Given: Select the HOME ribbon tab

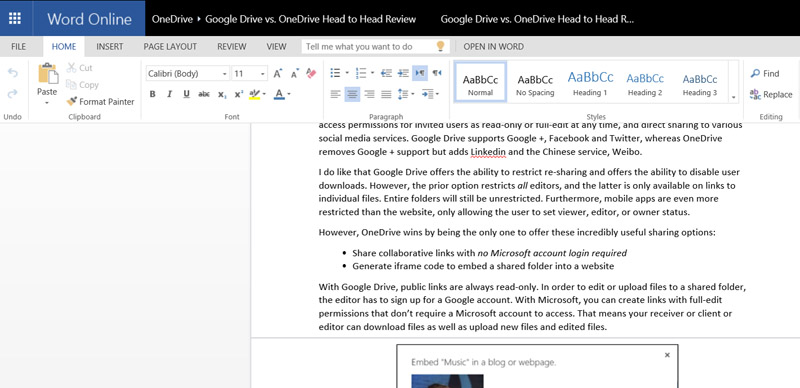Looking at the screenshot, I should (64, 46).
